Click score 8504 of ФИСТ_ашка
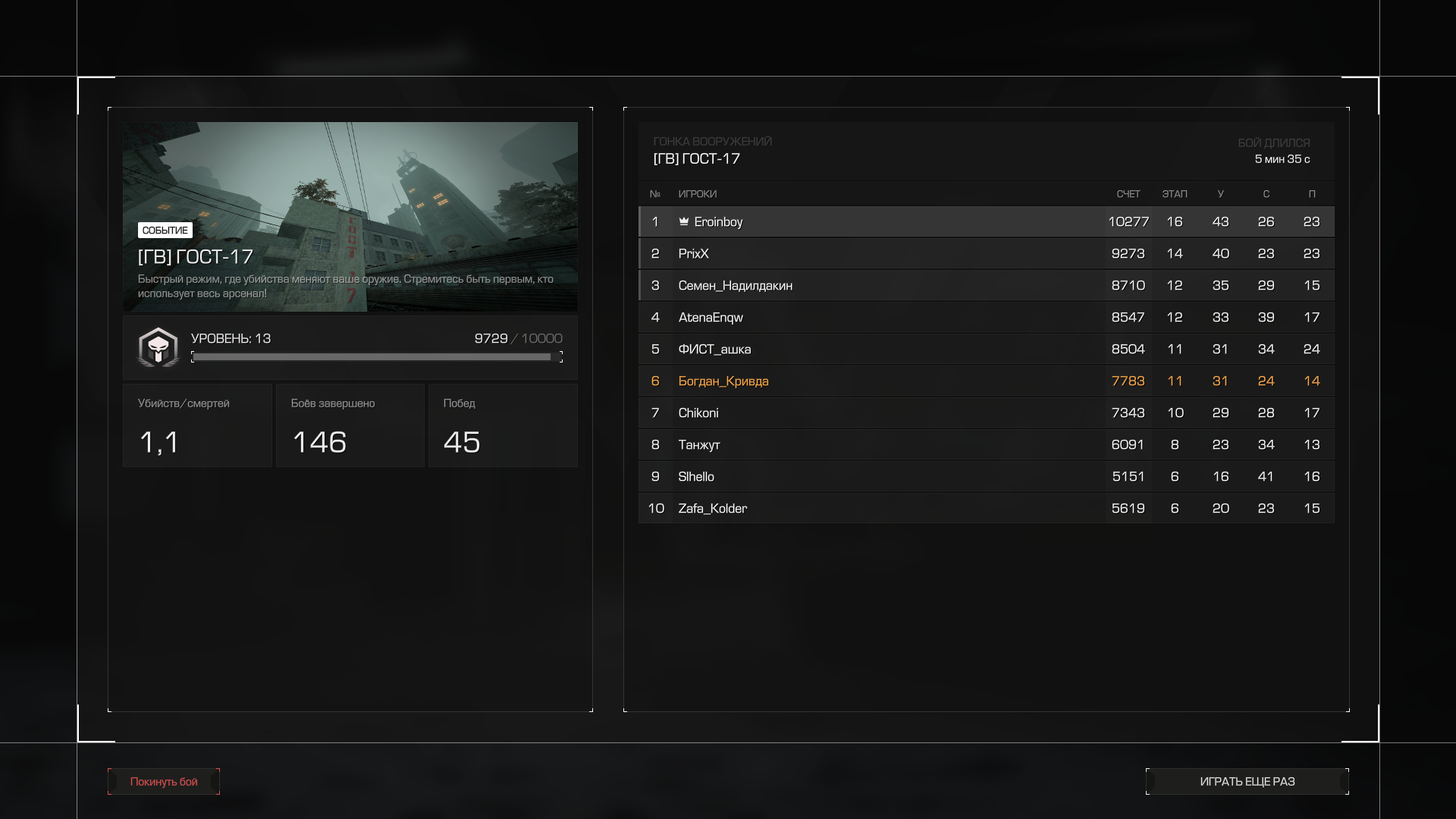Viewport: 1456px width, 819px height. 1128,349
